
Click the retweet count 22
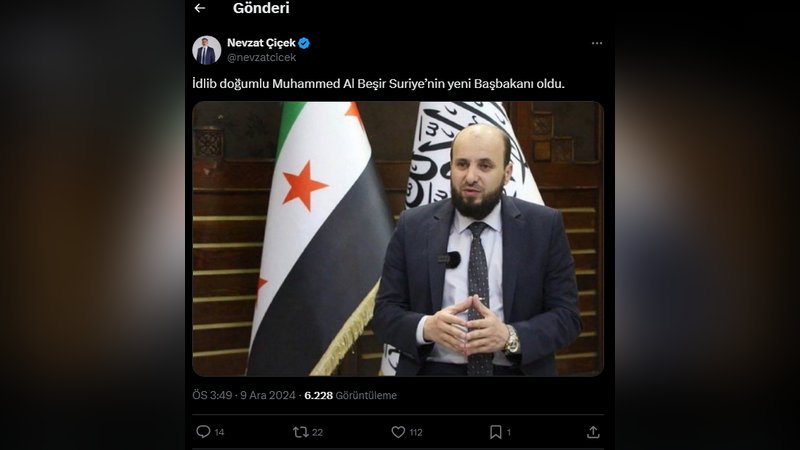tap(317, 433)
